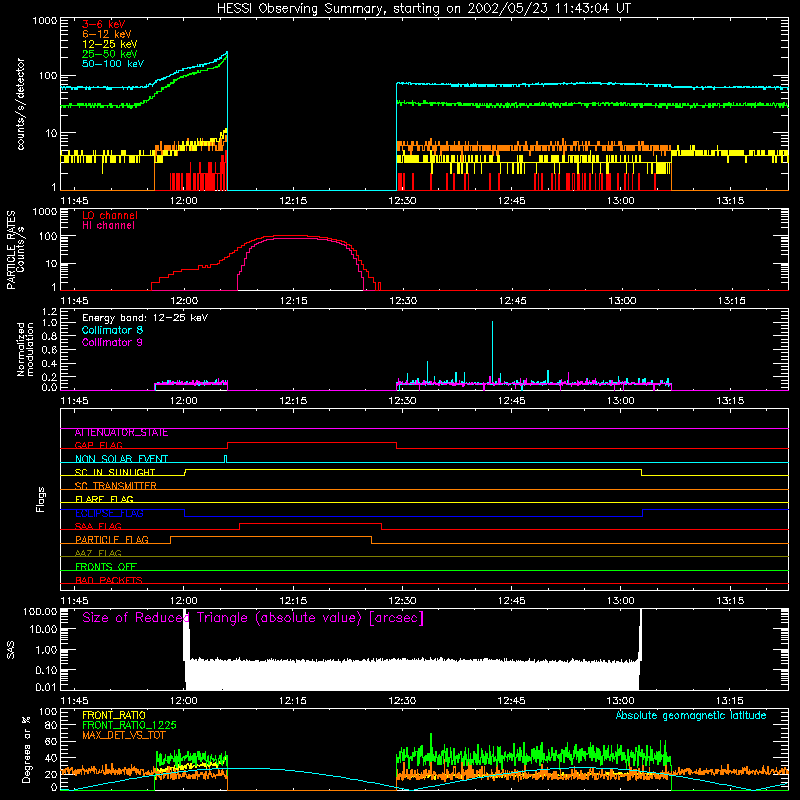This screenshot has height=800, width=800.
Task: Click the ECLIPSE_FLAG label
Action: (109, 513)
